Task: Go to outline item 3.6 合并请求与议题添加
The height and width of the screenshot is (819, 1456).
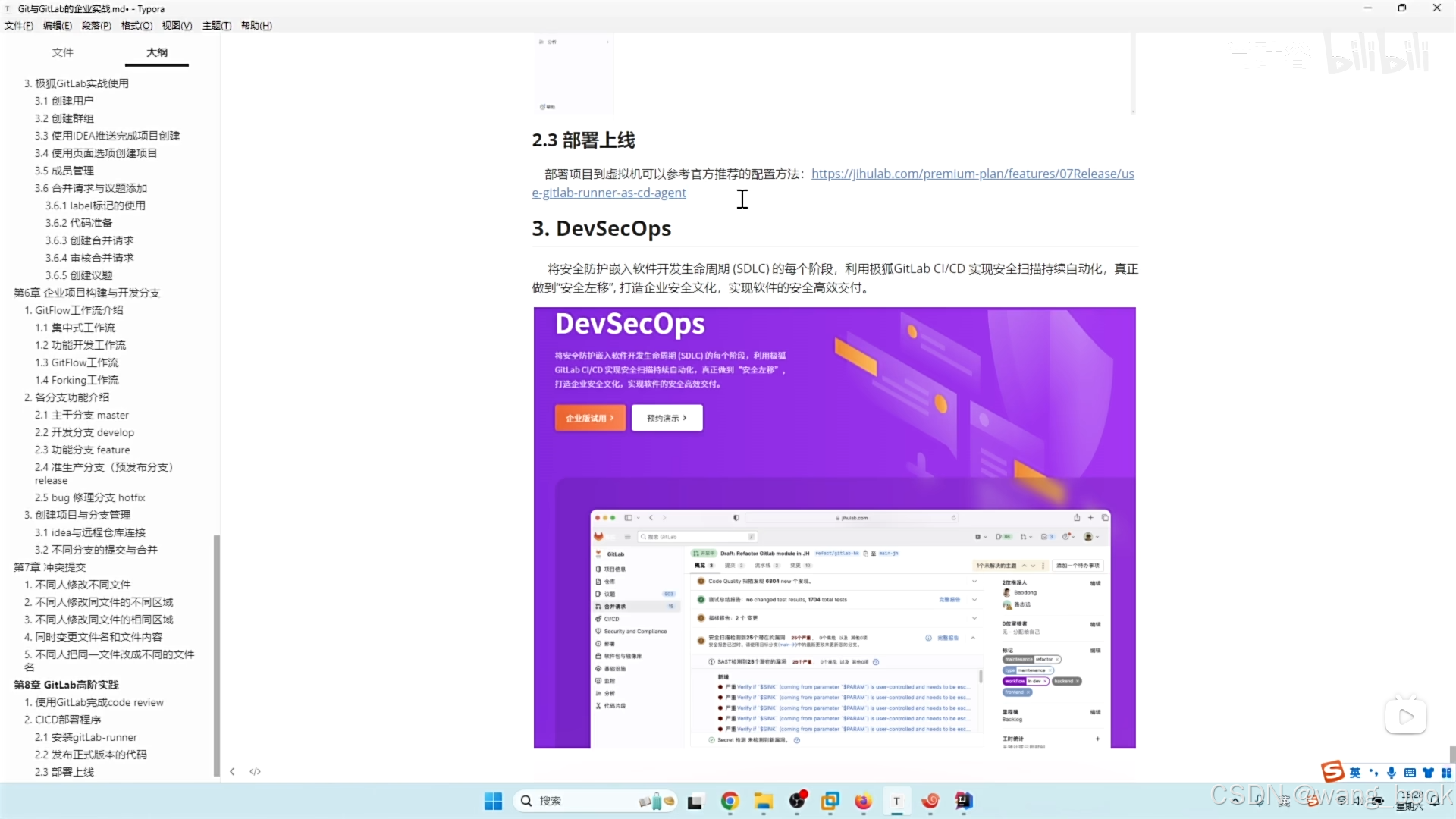Action: point(90,188)
